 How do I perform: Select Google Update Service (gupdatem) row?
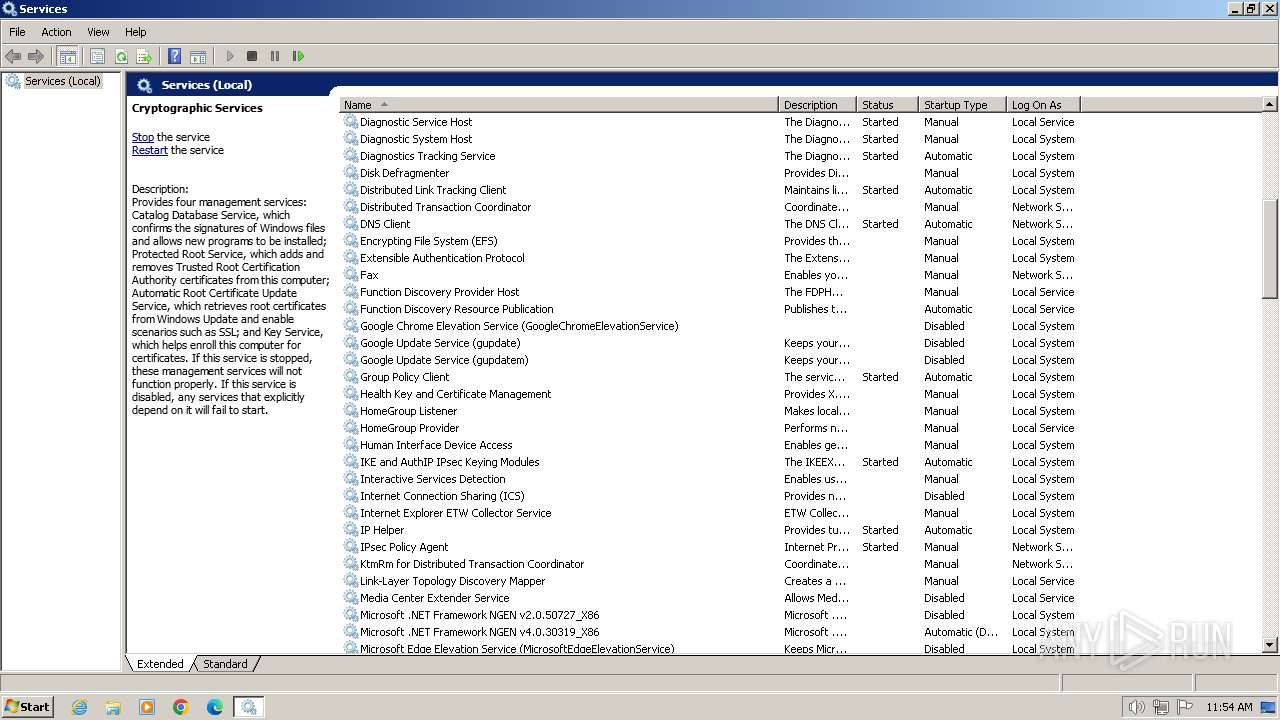coord(710,360)
